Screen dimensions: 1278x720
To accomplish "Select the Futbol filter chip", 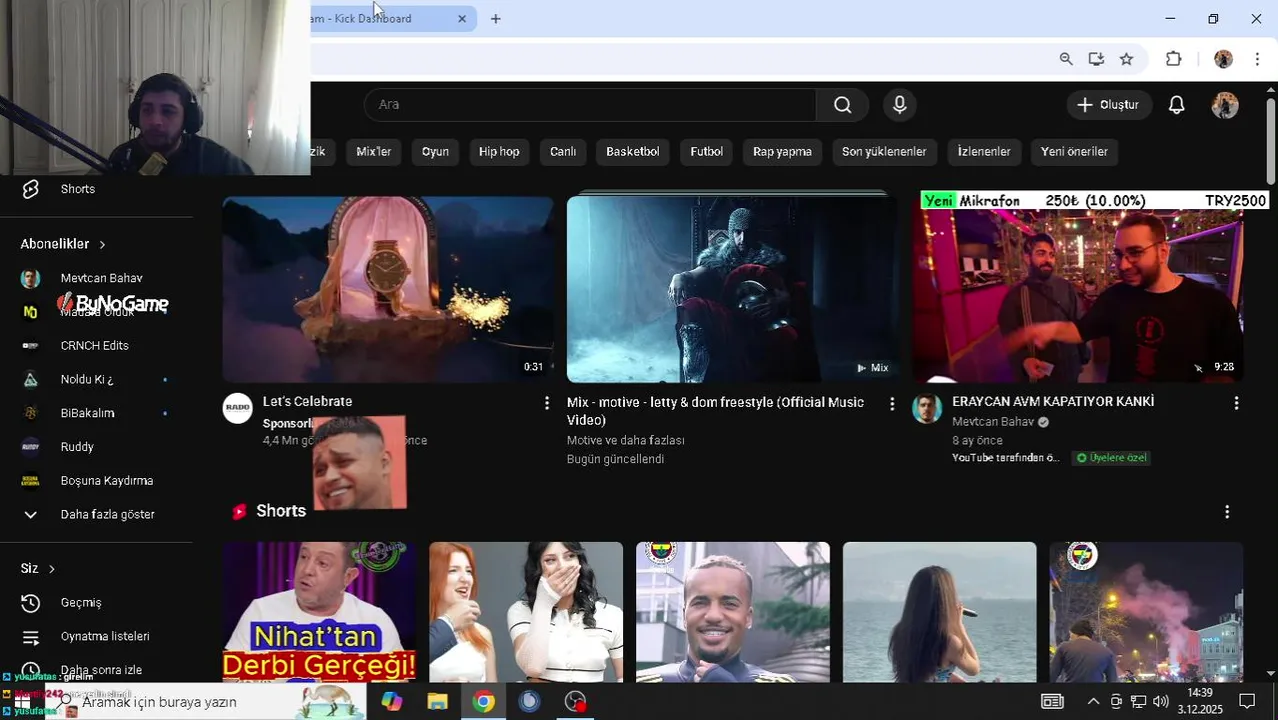I will pos(706,152).
